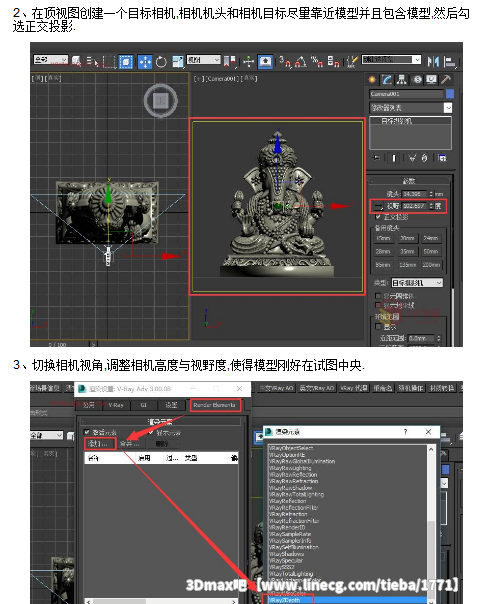This screenshot has height=604, width=498.
Task: Toggle the Window/Crossing selection icon
Action: [126, 62]
